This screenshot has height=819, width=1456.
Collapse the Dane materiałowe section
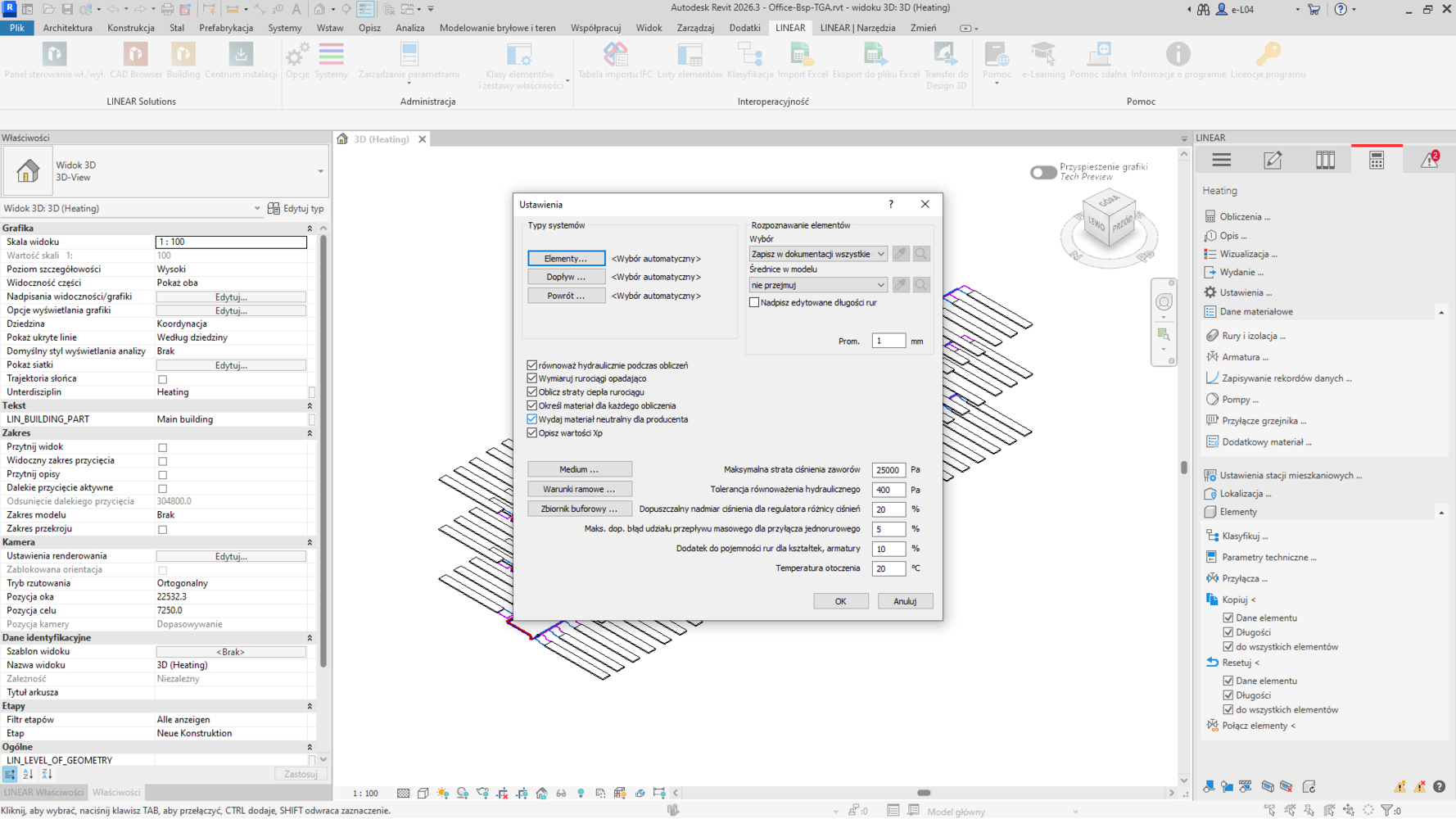(x=1441, y=312)
